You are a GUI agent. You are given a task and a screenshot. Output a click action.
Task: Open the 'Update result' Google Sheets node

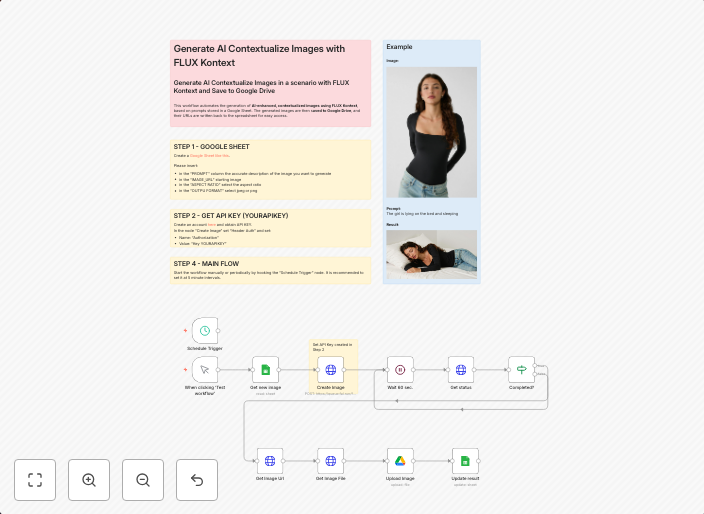[x=465, y=461]
